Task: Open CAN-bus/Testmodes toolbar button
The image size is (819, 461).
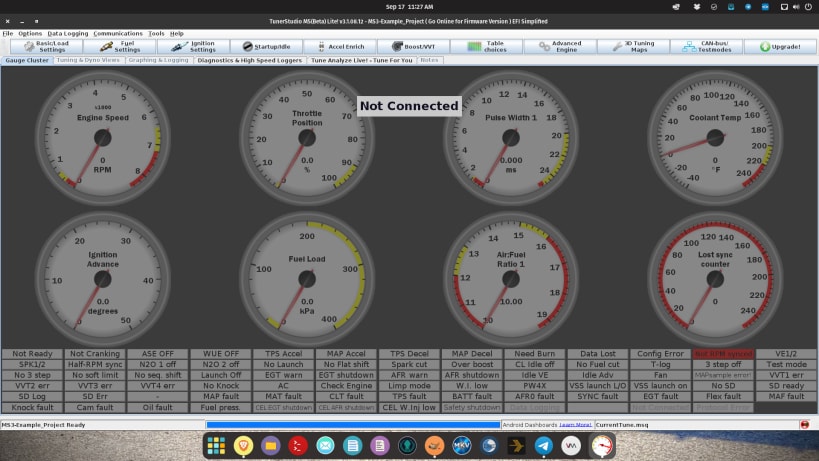Action: [x=707, y=46]
